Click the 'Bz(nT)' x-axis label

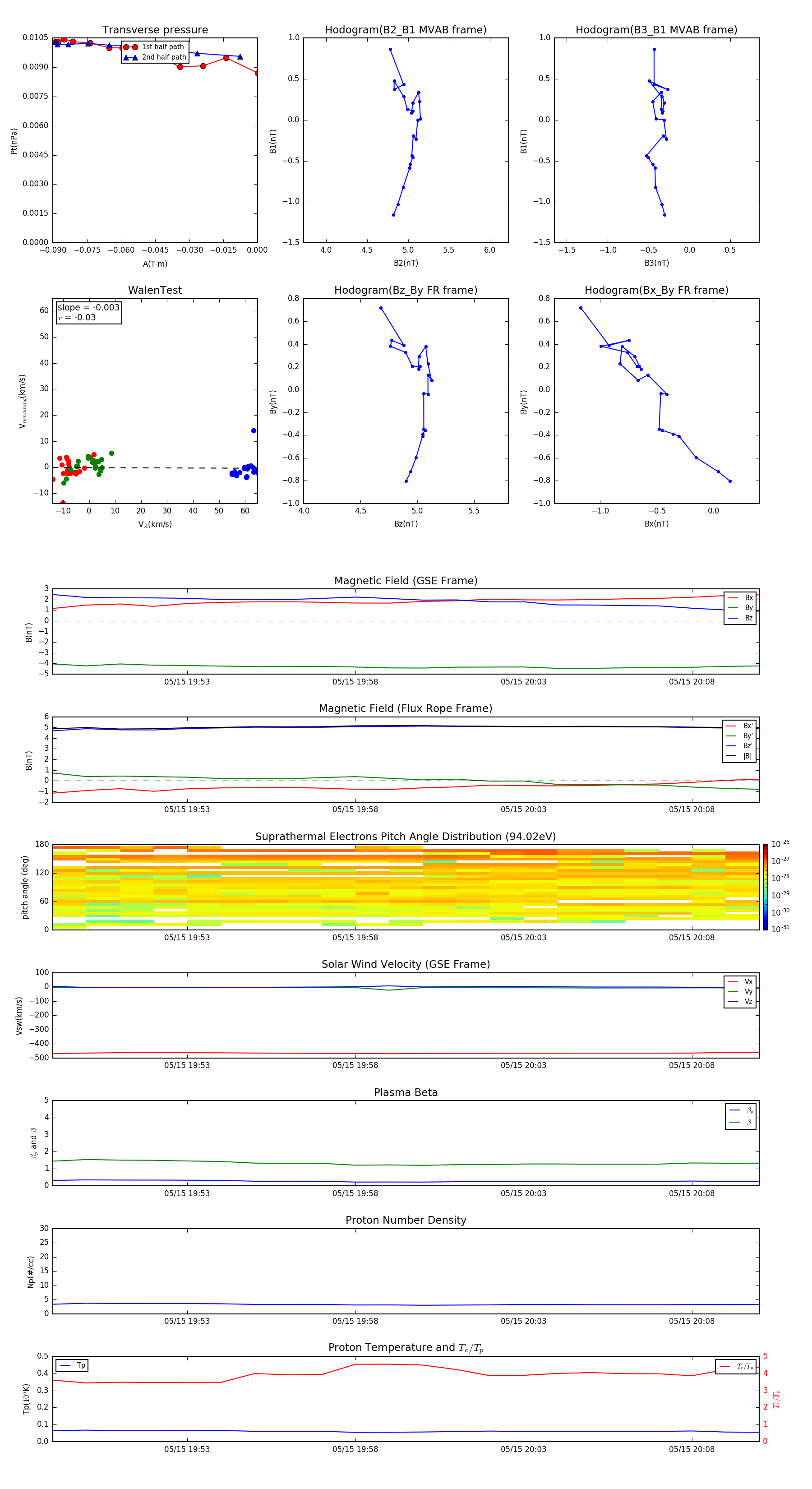tap(406, 524)
